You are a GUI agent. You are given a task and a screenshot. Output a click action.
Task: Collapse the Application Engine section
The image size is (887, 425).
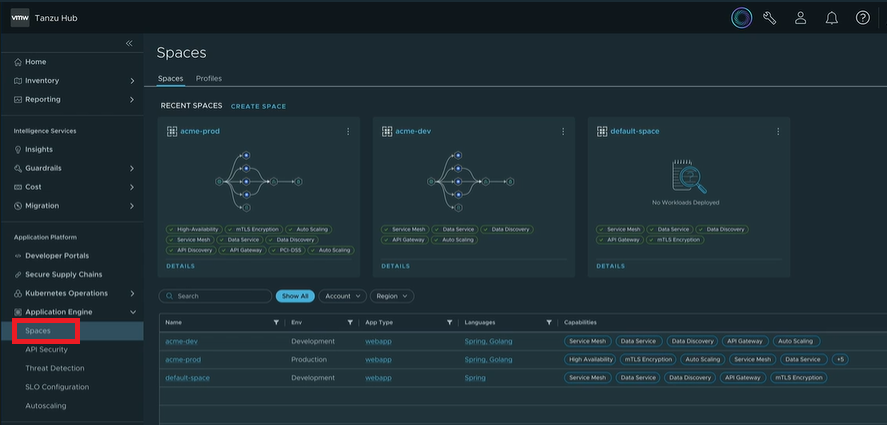click(x=132, y=312)
